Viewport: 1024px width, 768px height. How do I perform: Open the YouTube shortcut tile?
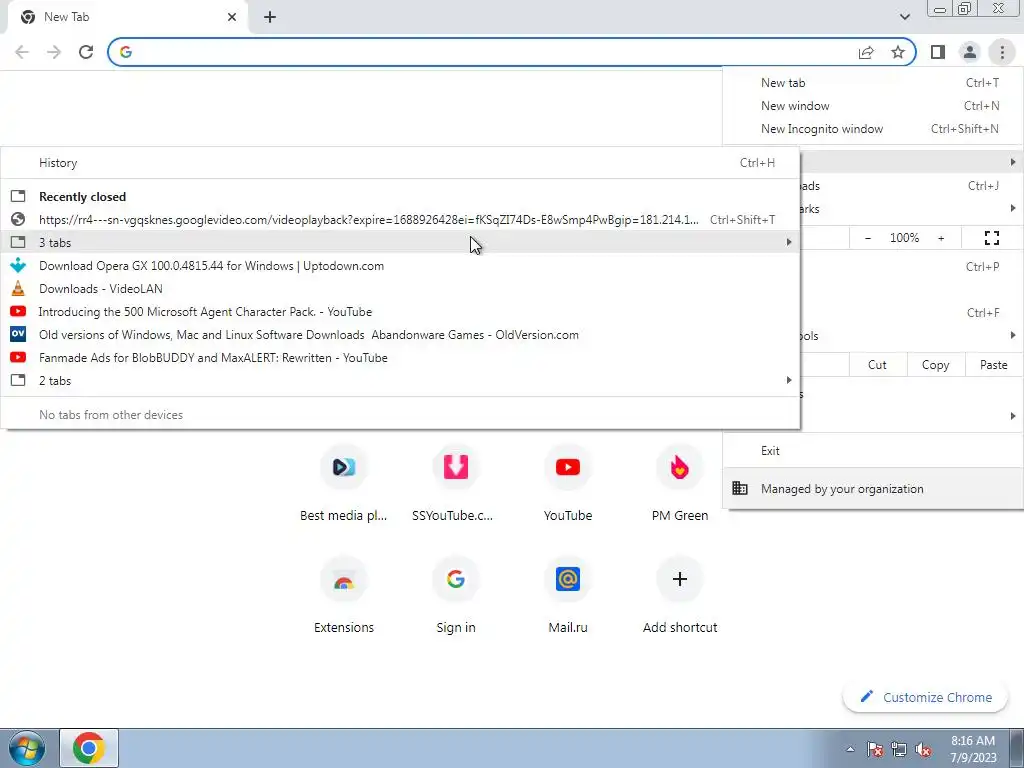pyautogui.click(x=568, y=483)
